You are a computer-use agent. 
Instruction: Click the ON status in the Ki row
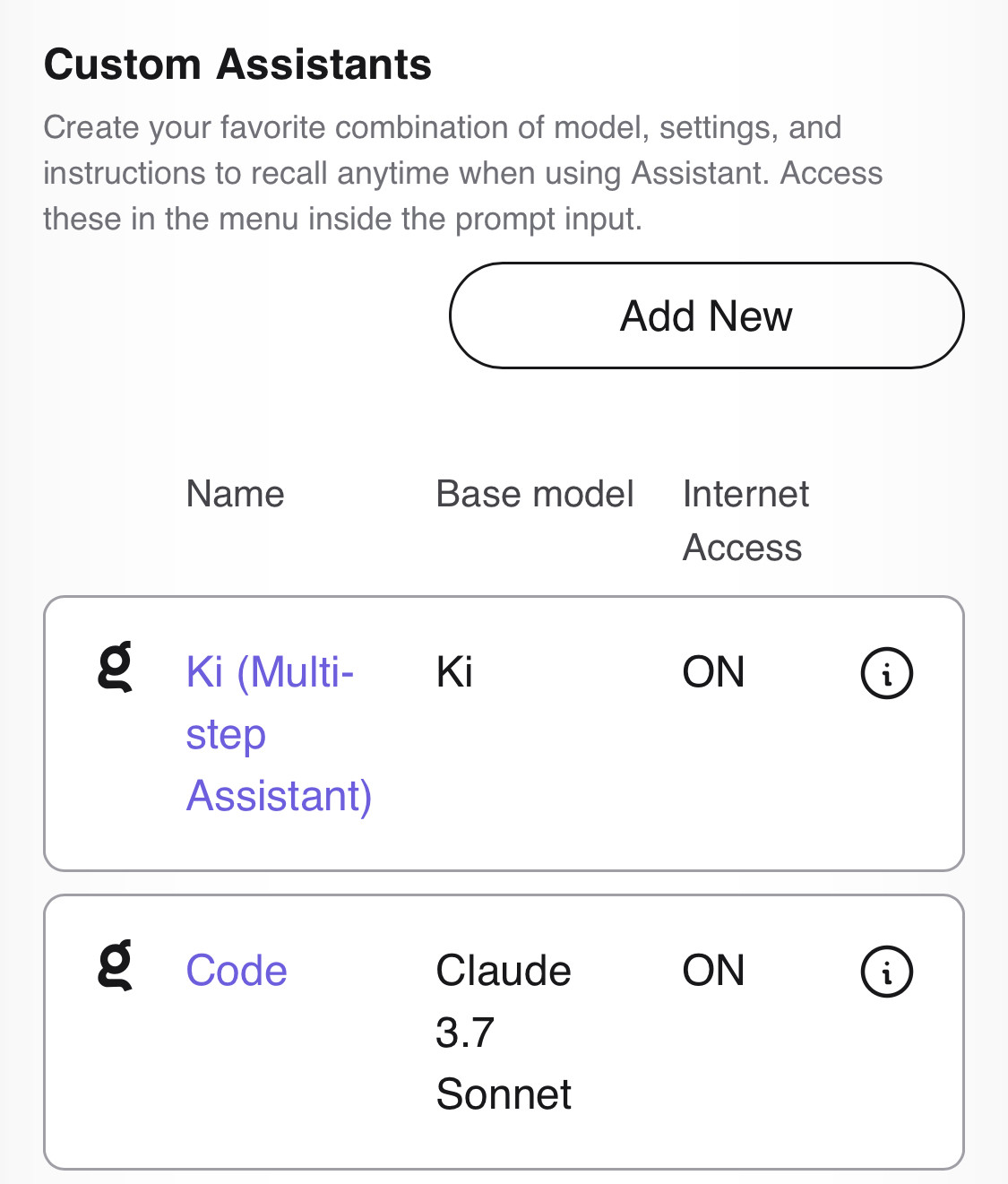(x=713, y=672)
